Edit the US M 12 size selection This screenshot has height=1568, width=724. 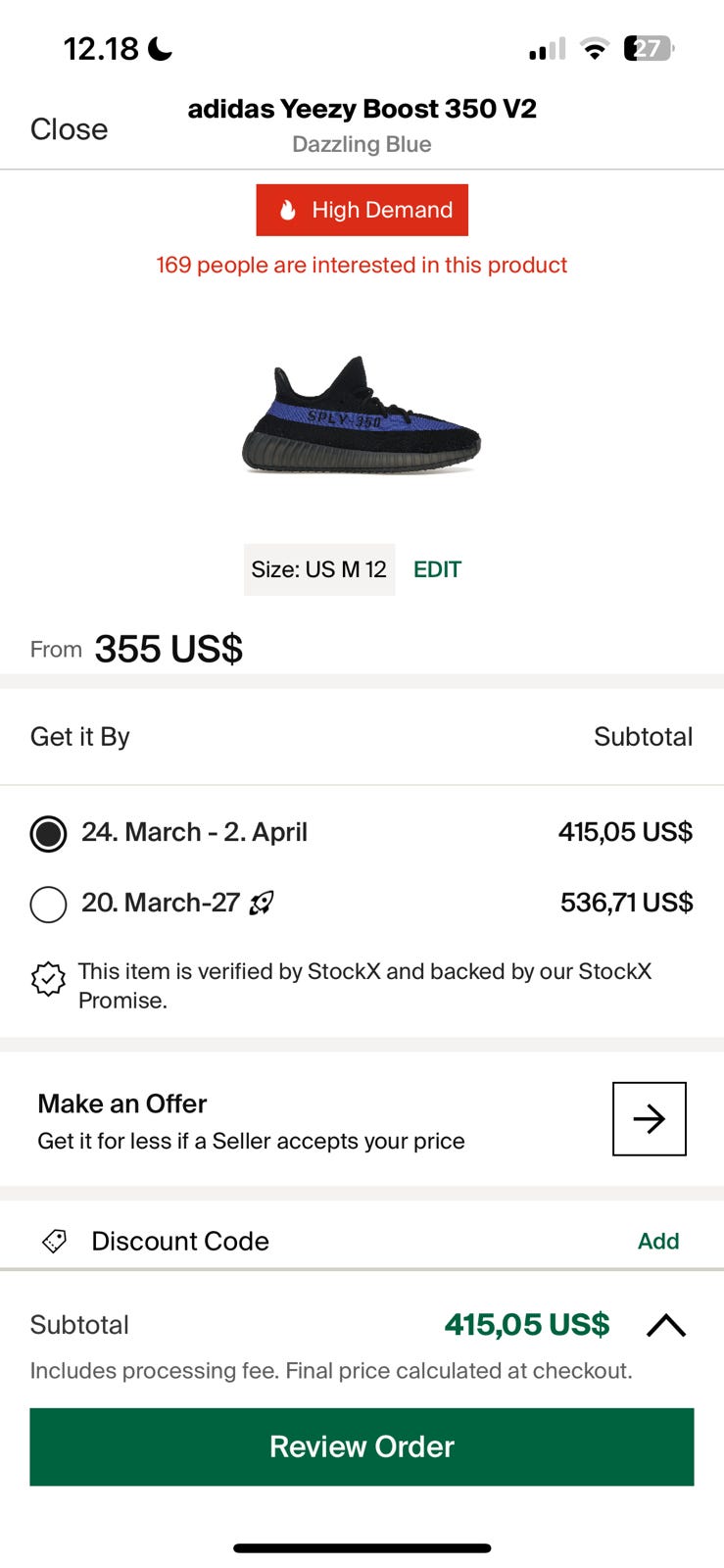tap(437, 569)
